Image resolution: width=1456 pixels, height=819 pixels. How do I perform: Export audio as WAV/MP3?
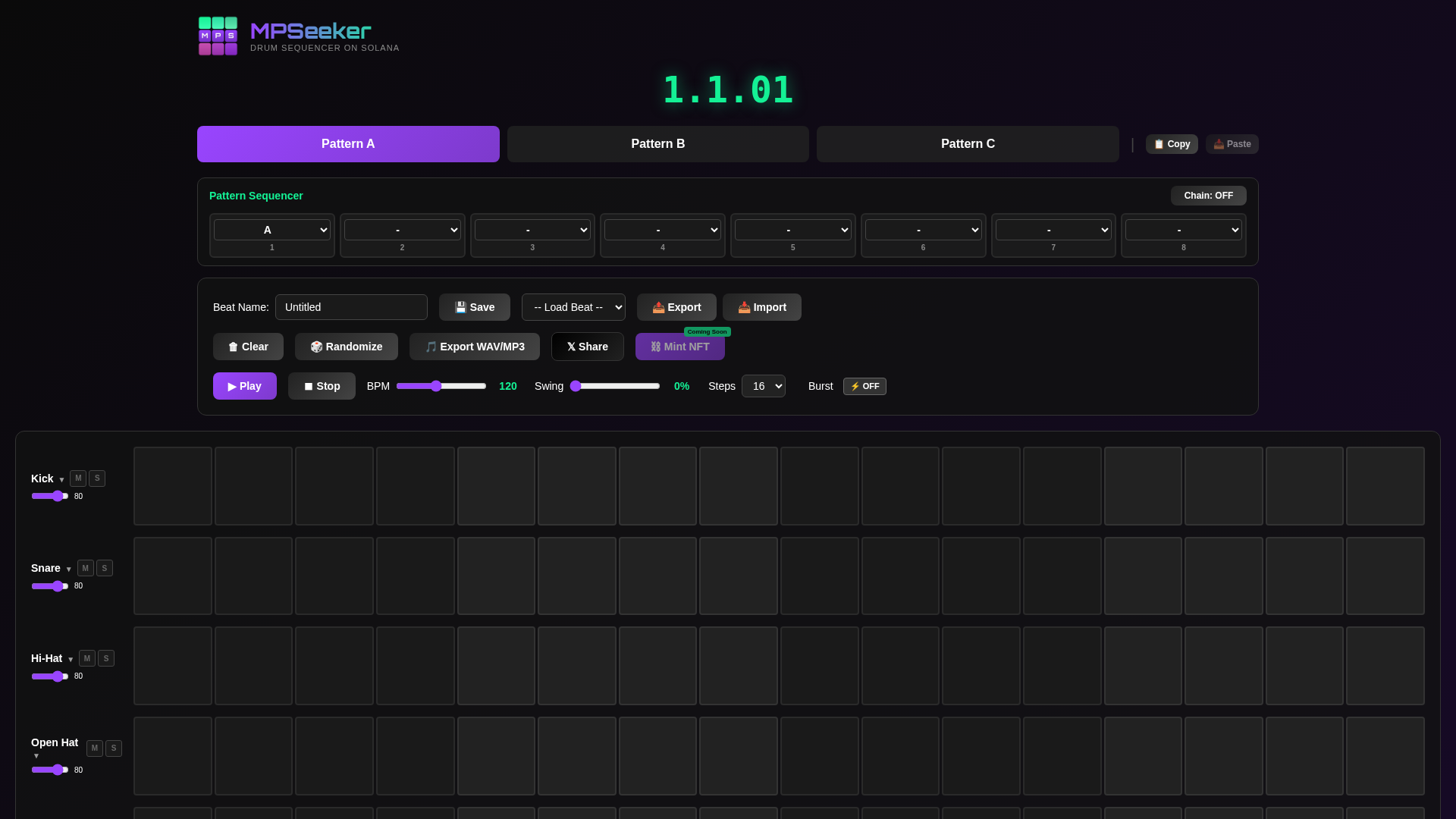(x=475, y=347)
